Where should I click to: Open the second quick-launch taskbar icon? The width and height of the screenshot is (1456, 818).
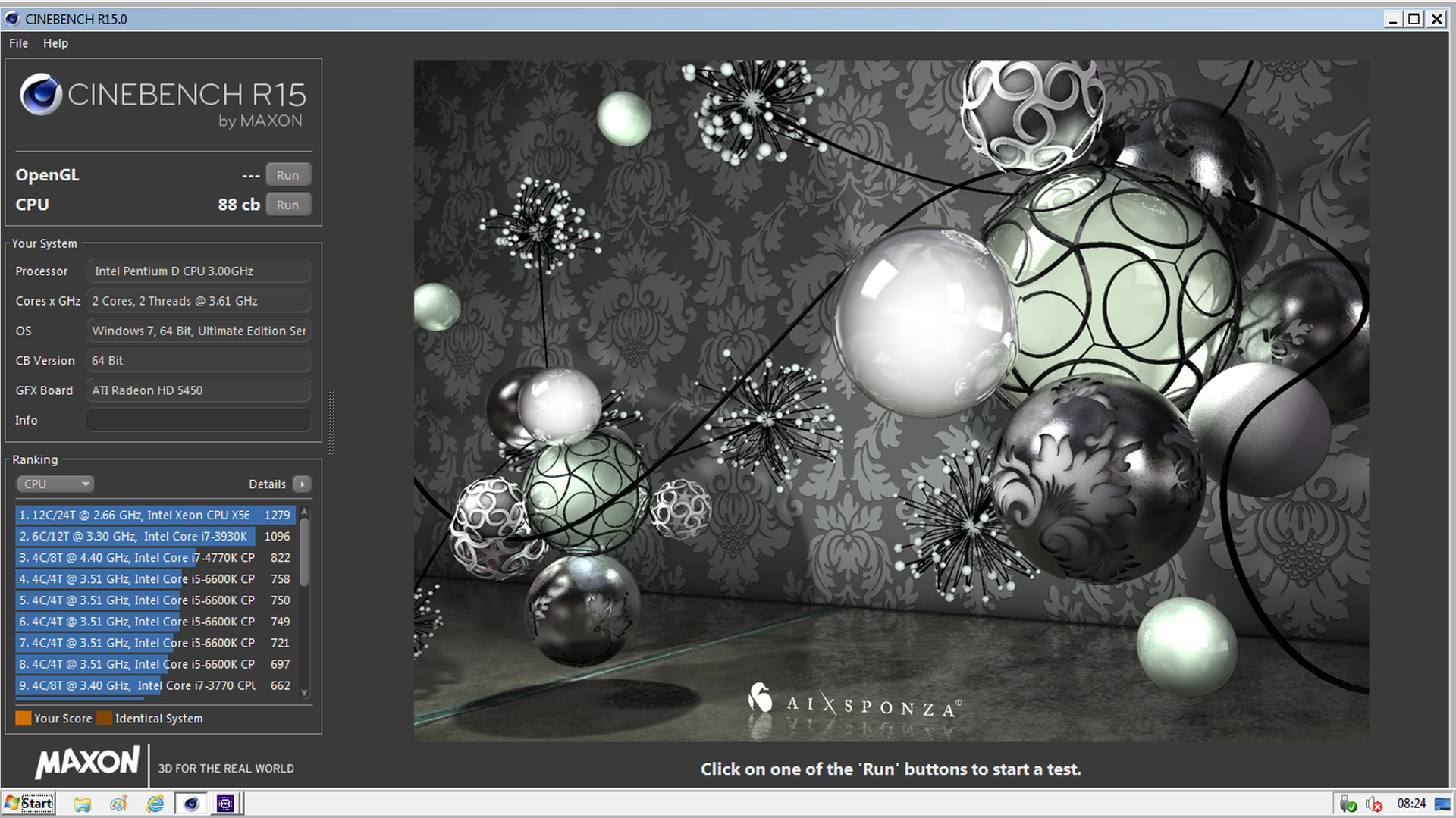118,804
